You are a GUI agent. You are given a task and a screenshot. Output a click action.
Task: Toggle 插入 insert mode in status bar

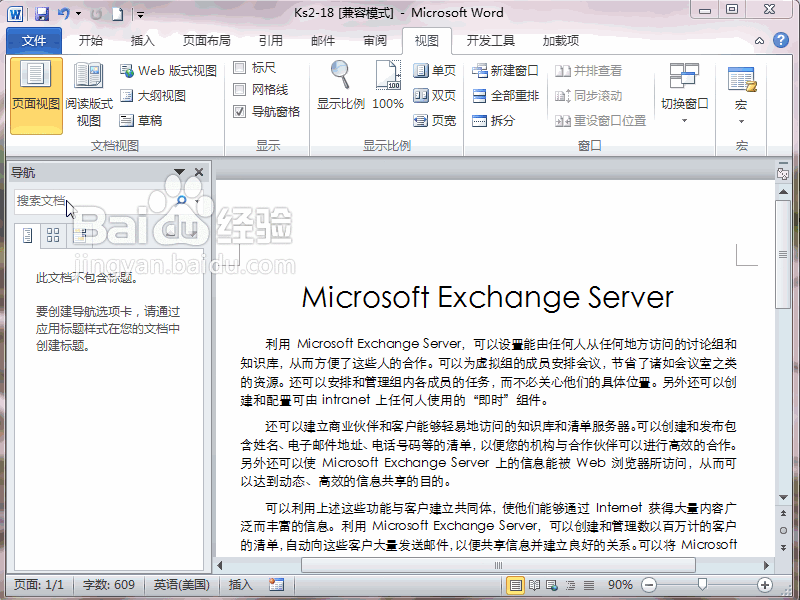240,585
